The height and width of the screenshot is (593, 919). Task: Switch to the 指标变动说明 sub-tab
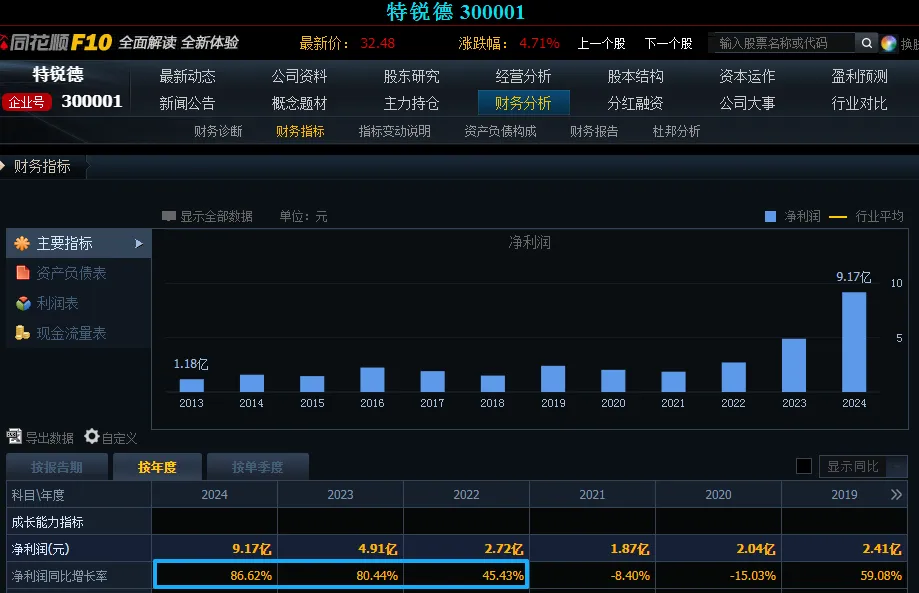[394, 131]
